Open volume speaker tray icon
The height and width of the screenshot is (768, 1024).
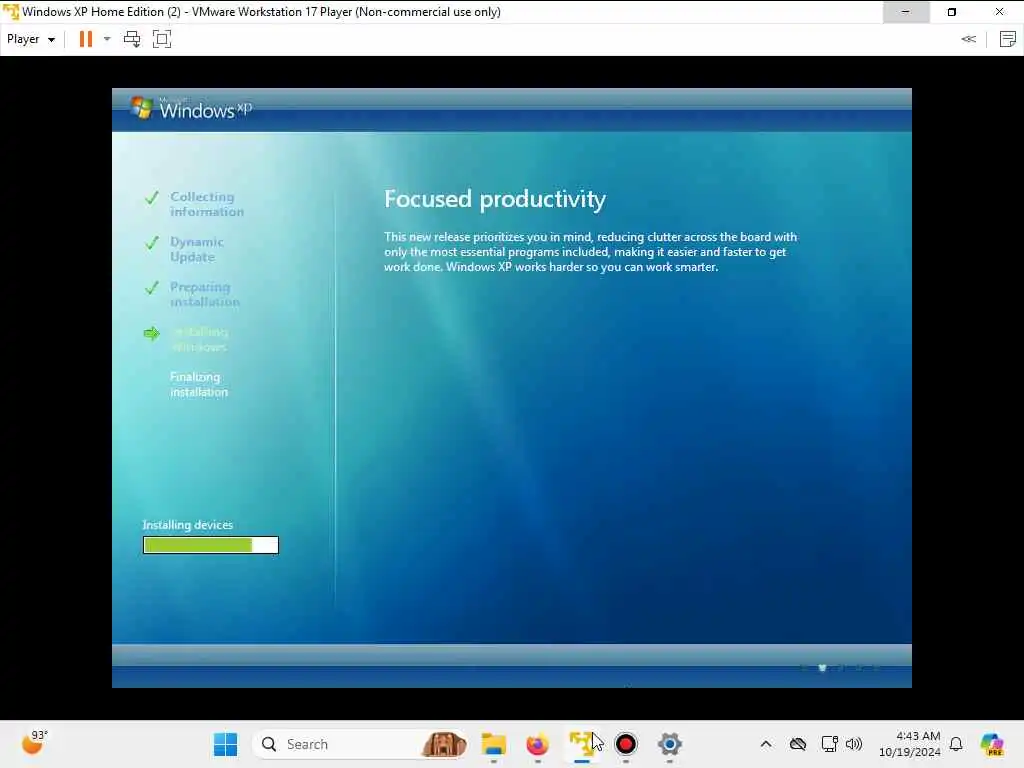click(854, 744)
